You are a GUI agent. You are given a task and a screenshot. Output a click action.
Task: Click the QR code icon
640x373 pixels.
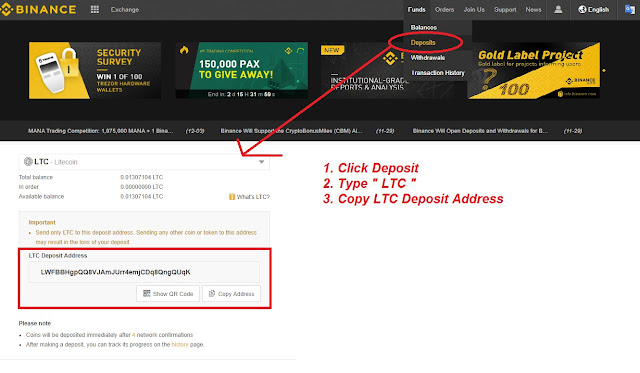147,293
